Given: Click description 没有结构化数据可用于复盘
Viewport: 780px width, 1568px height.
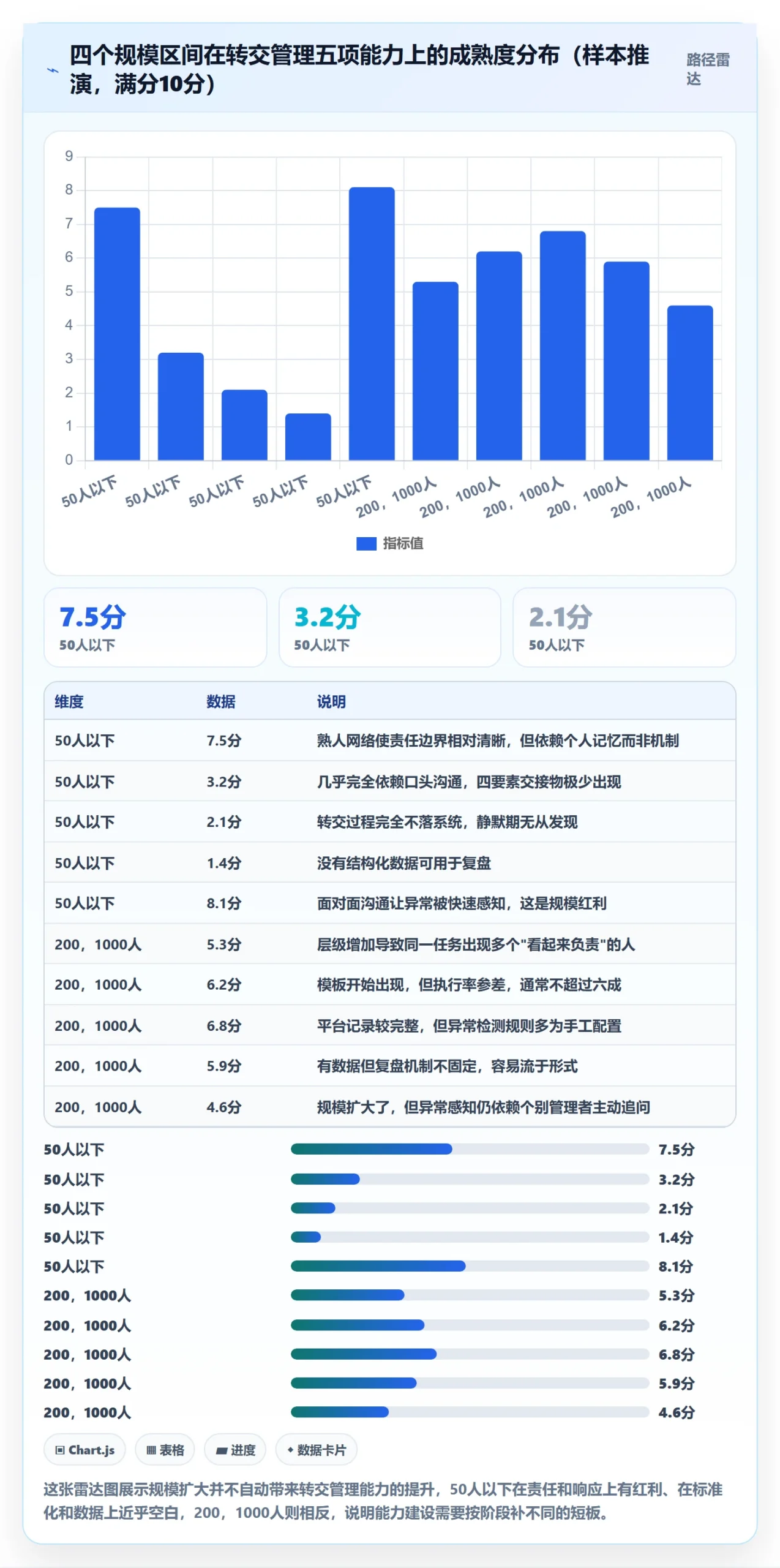Looking at the screenshot, I should 404,863.
